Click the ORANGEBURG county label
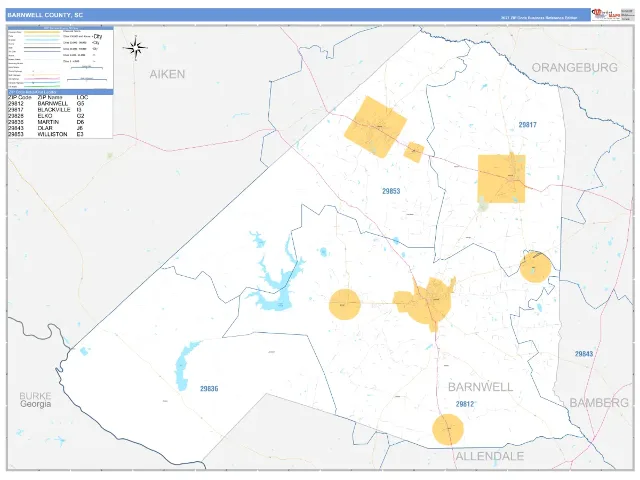This screenshot has width=640, height=480. point(575,67)
